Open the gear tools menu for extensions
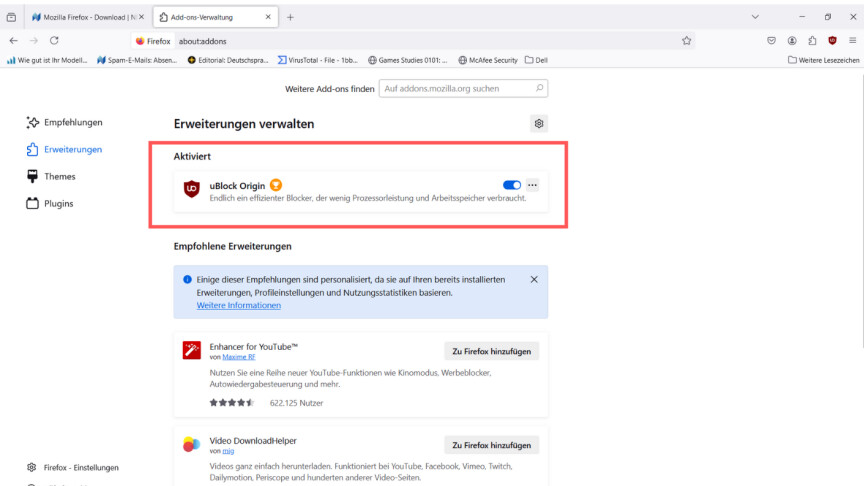Image resolution: width=864 pixels, height=486 pixels. coord(539,123)
